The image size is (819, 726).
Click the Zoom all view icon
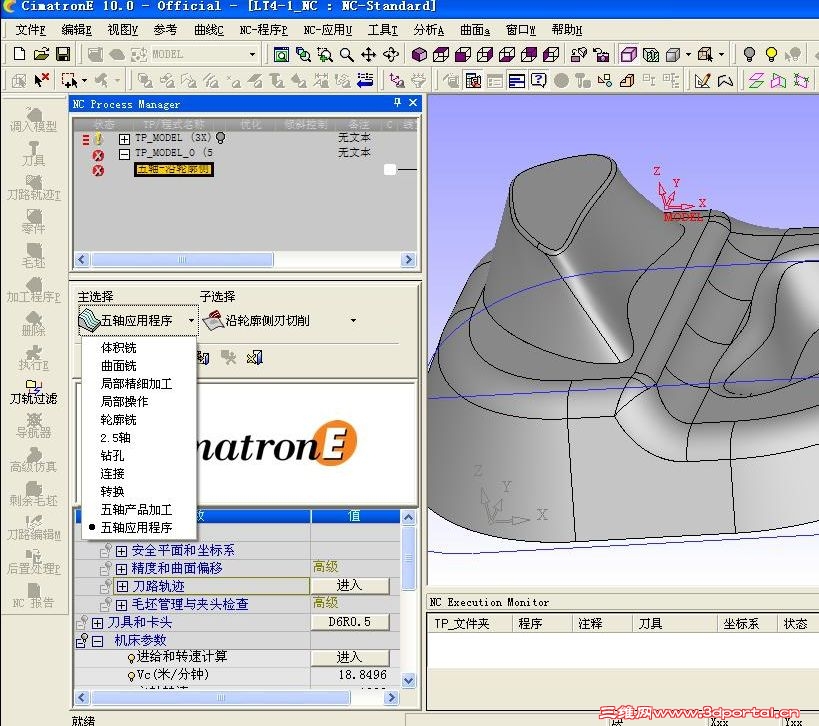click(281, 54)
